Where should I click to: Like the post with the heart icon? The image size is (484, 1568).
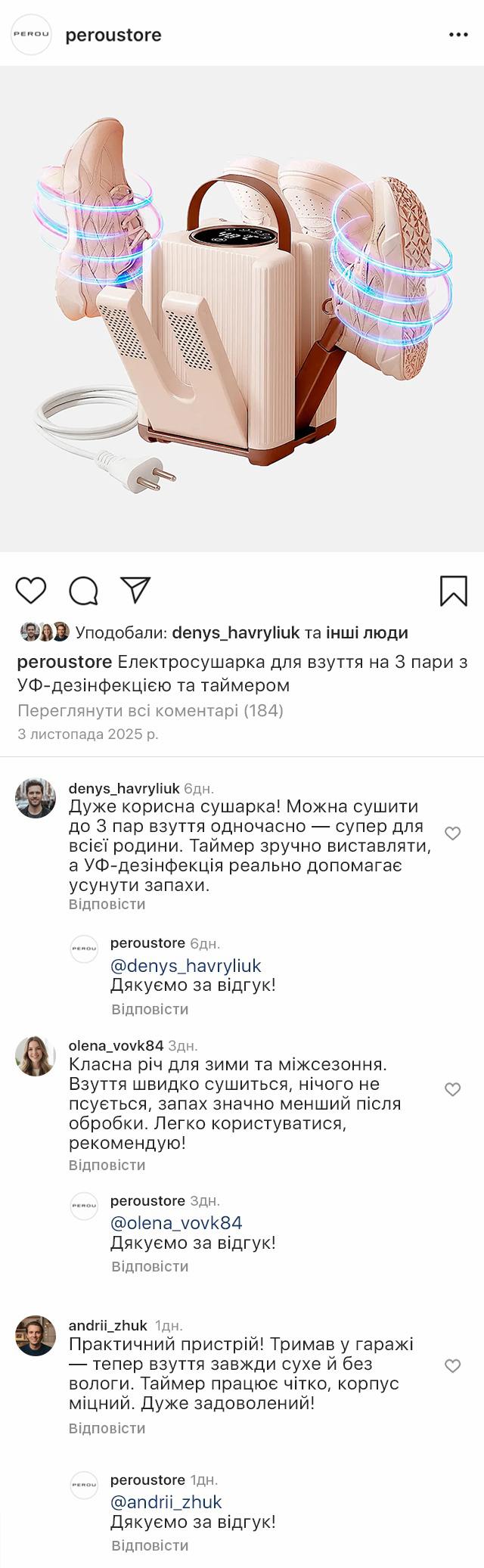(x=31, y=590)
